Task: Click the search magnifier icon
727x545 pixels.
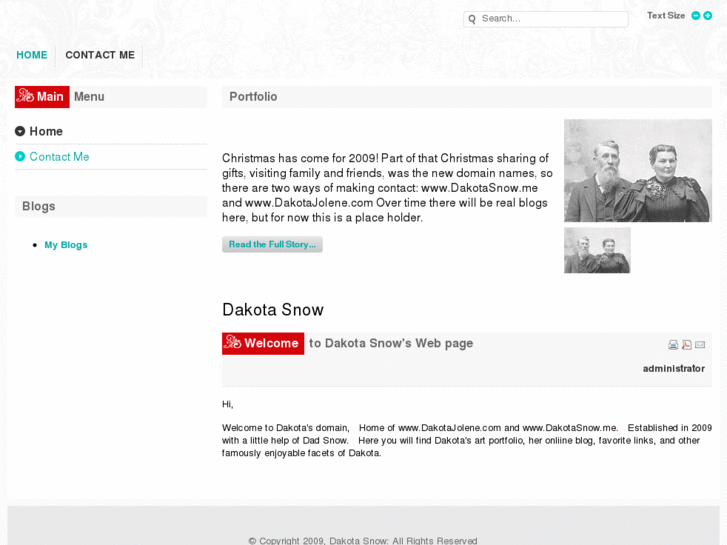Action: click(x=472, y=19)
